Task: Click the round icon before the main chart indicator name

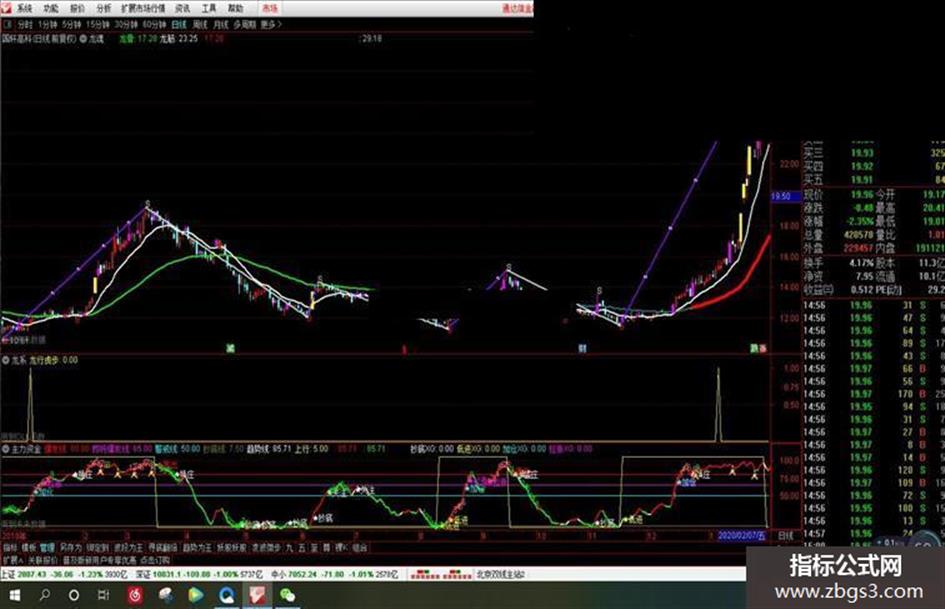Action: click(x=83, y=39)
